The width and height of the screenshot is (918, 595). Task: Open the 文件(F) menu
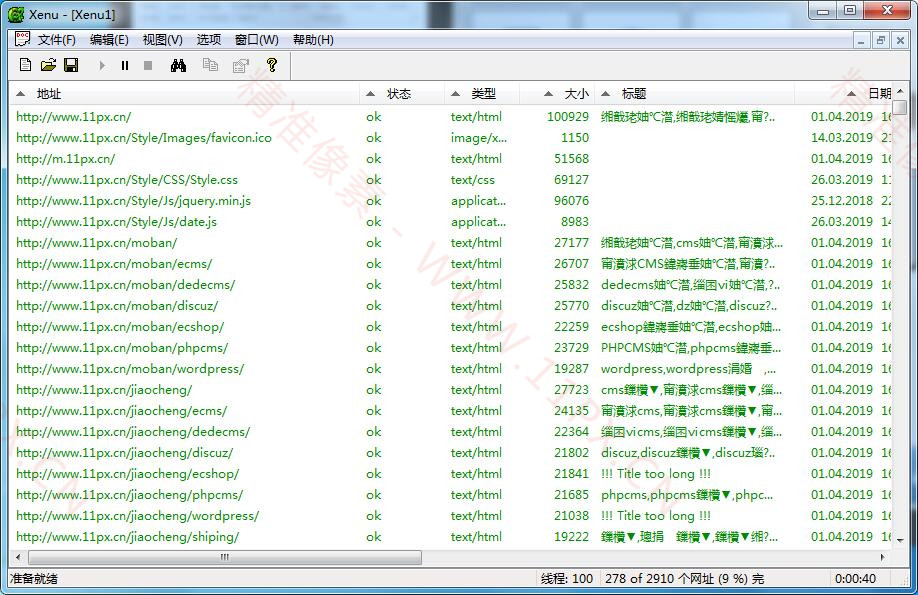[x=57, y=40]
